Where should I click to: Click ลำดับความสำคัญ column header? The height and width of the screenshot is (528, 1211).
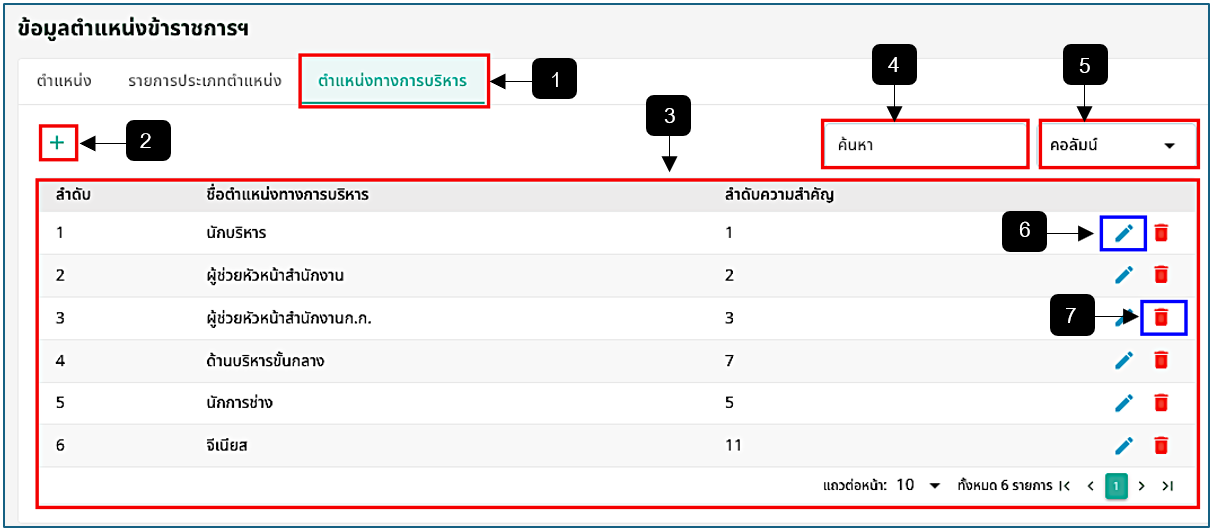(x=779, y=194)
